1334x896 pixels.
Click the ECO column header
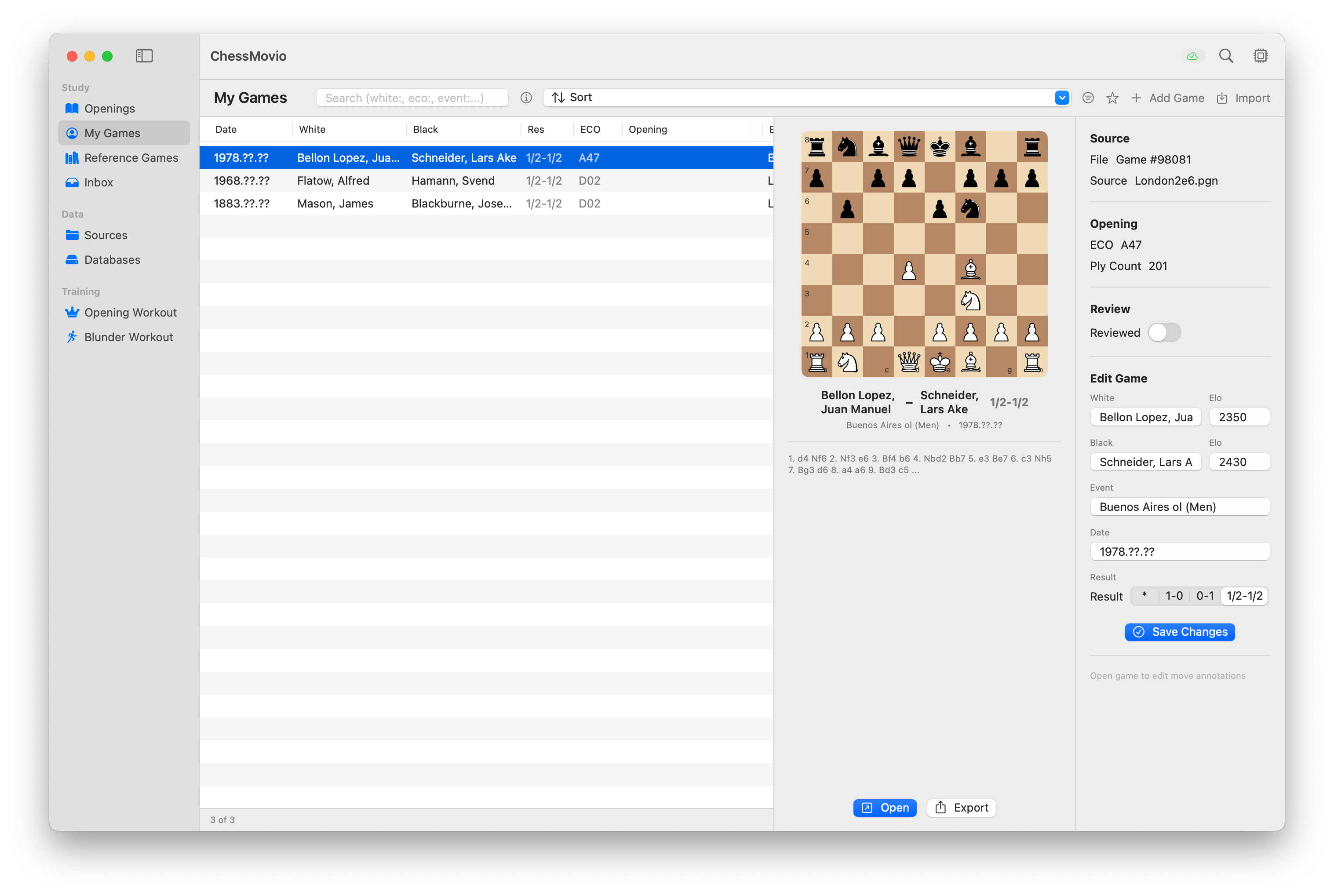590,130
